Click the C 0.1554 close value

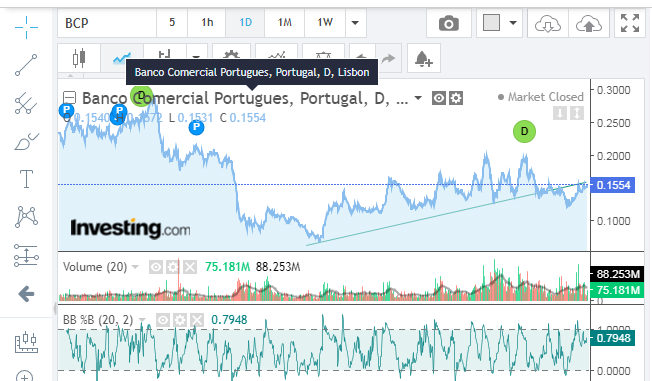pyautogui.click(x=243, y=118)
